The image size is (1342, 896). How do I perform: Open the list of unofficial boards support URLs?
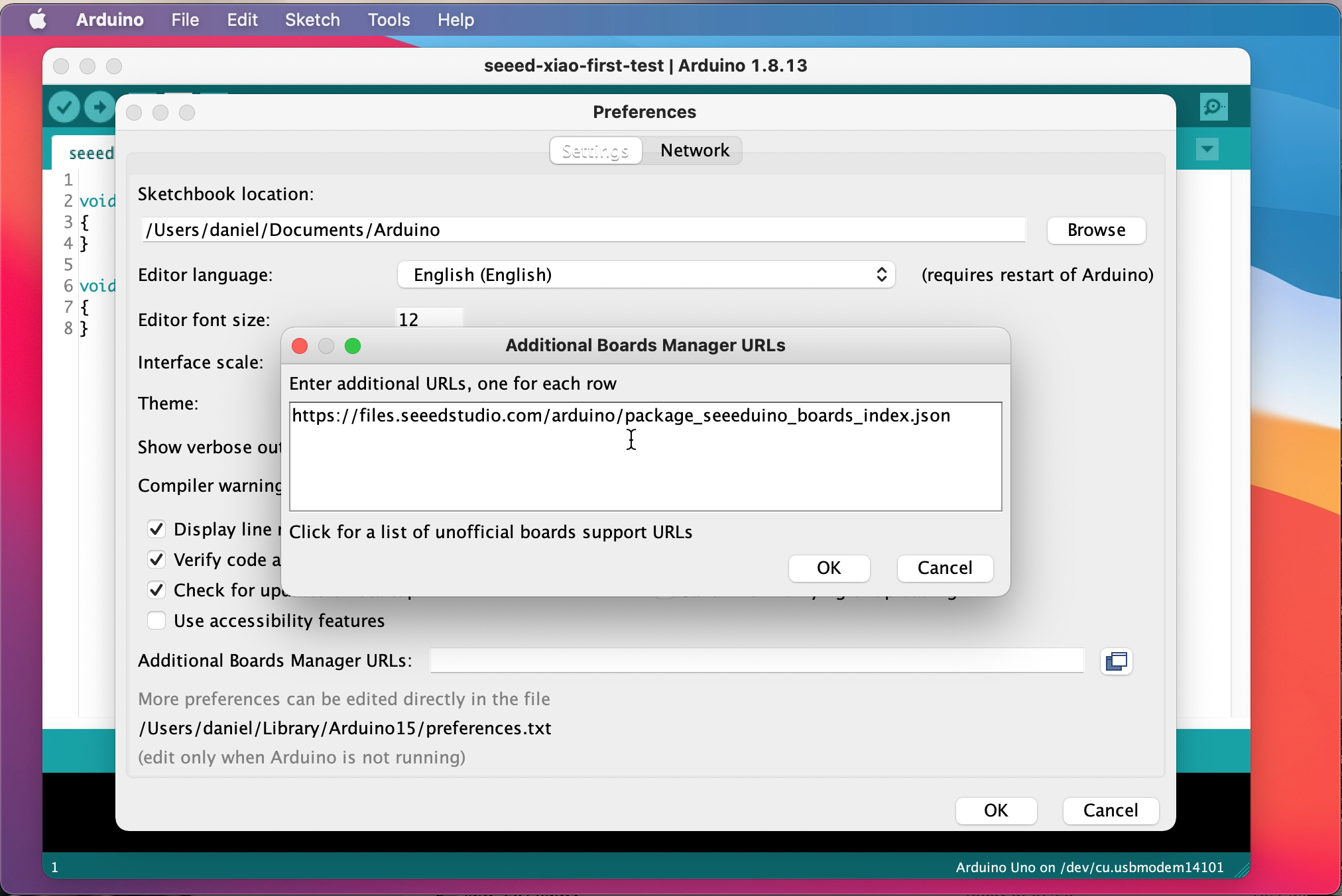click(x=491, y=532)
